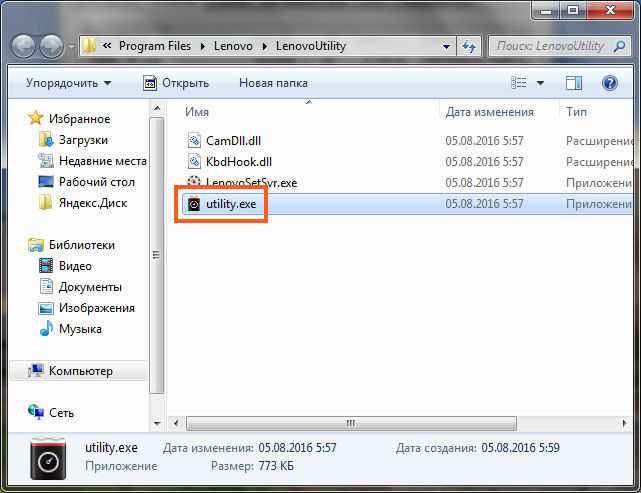Click the music note icon beside Музыка

click(46, 328)
